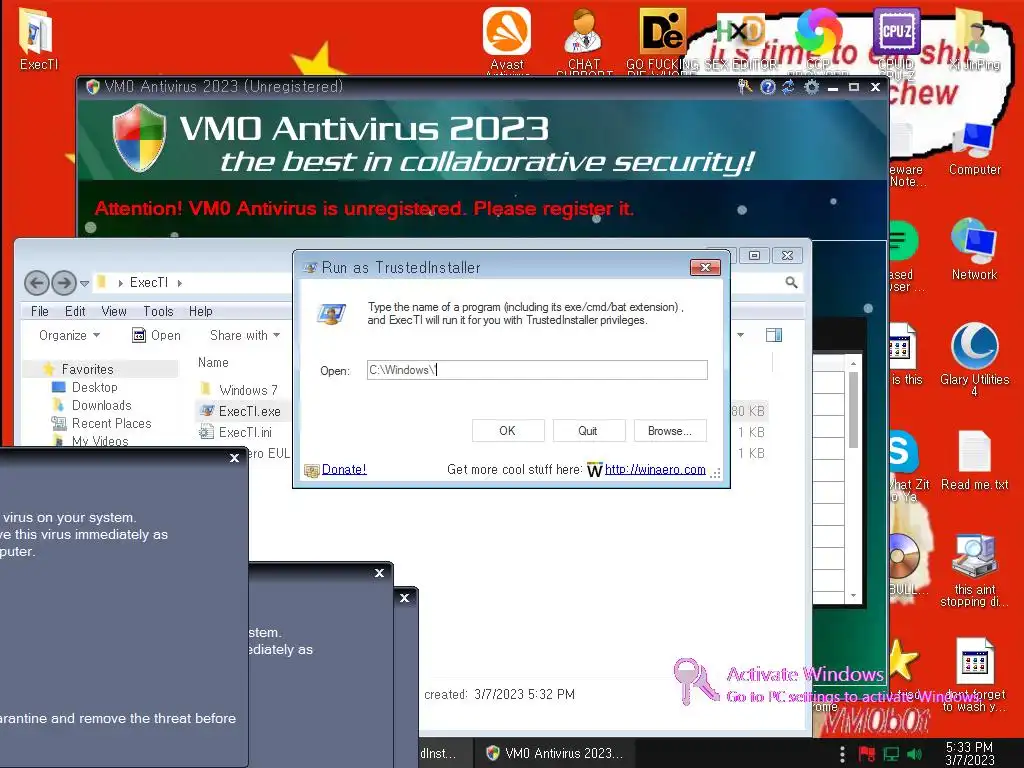Open the http://winaero.com link
Image resolution: width=1024 pixels, height=768 pixels.
[x=655, y=469]
